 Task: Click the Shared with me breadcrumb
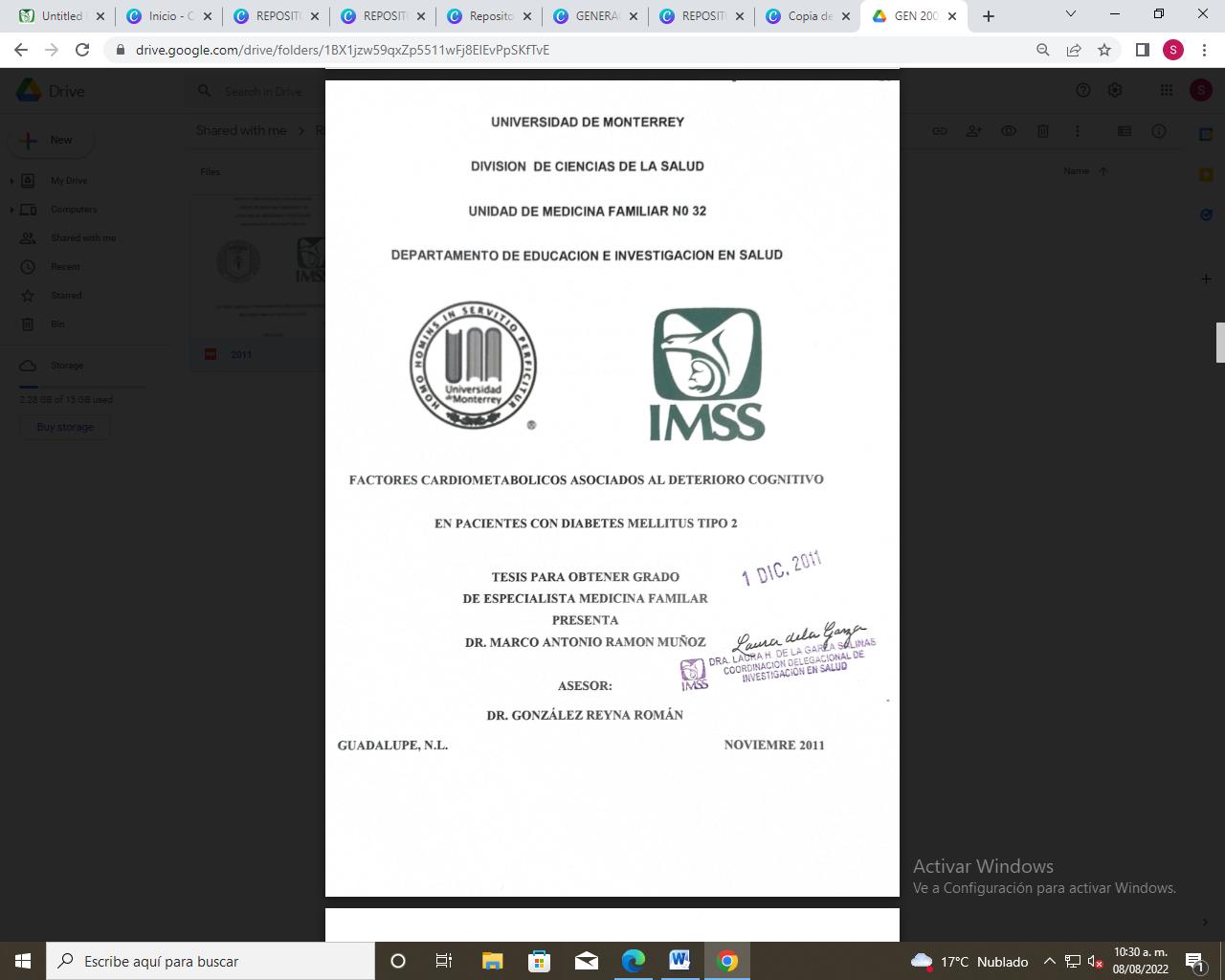point(241,130)
